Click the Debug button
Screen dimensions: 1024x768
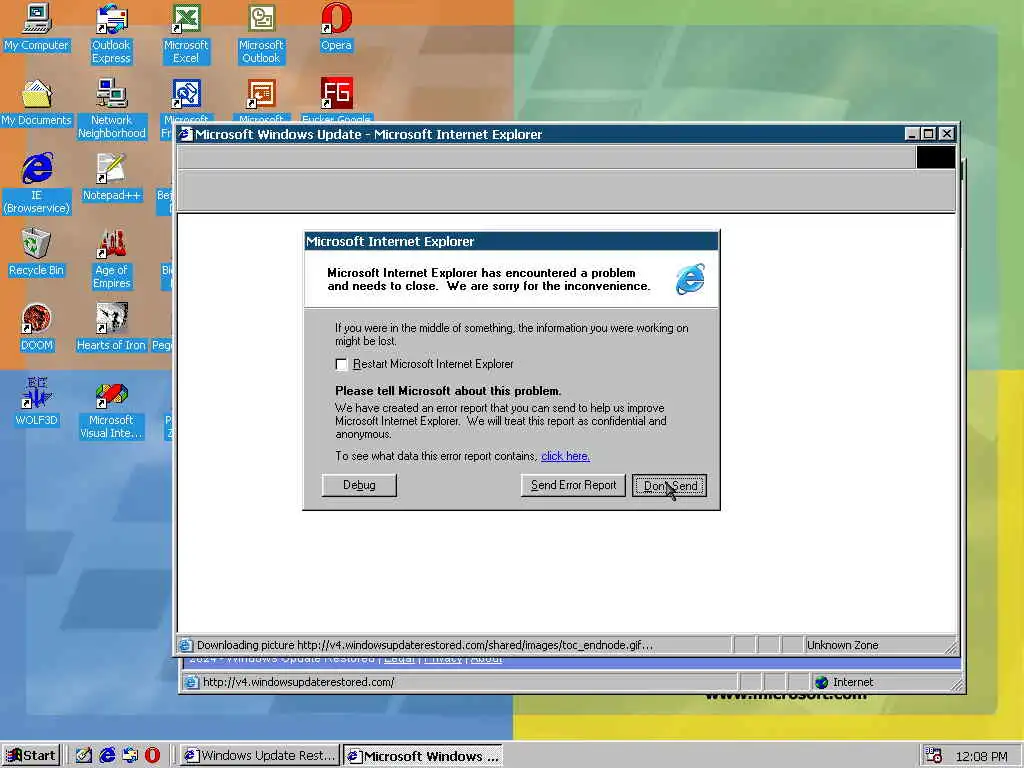pos(359,485)
